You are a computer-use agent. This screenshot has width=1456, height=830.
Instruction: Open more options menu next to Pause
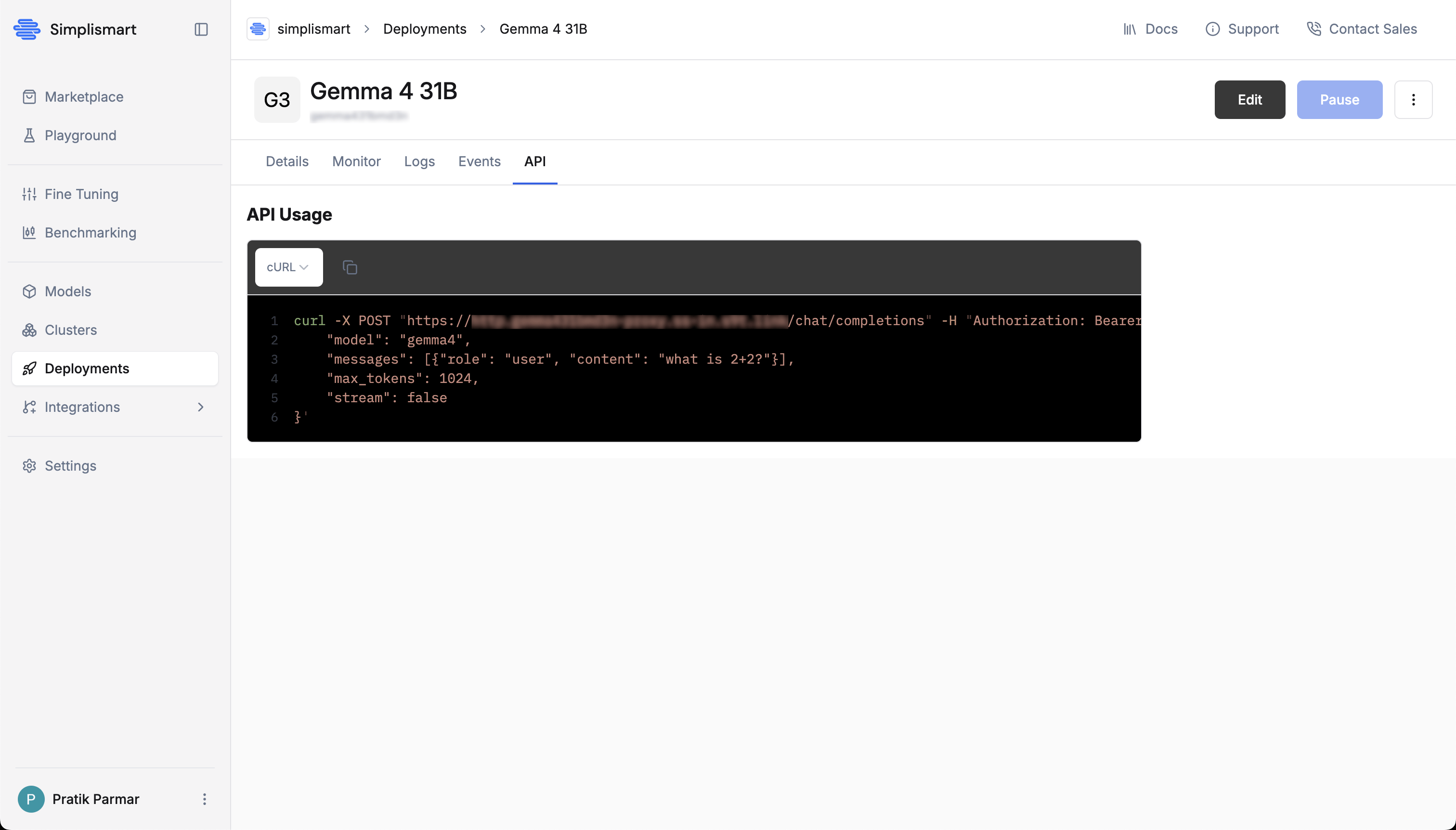pyautogui.click(x=1413, y=100)
